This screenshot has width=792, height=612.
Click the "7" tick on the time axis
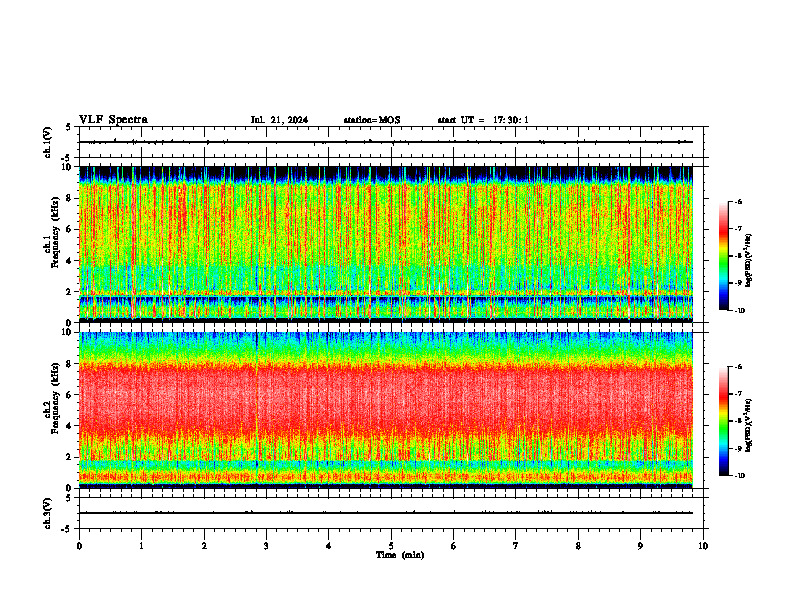tap(516, 546)
